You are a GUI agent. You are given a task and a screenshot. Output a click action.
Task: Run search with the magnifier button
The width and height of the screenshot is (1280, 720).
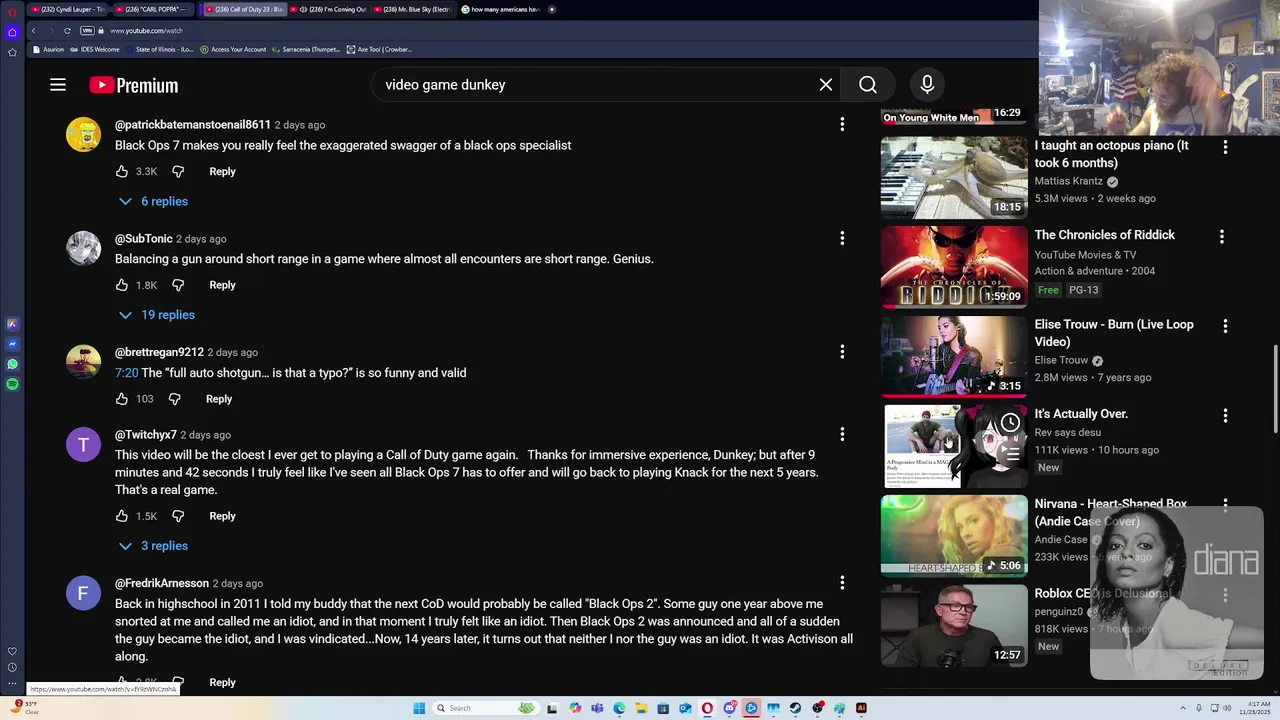(x=868, y=85)
